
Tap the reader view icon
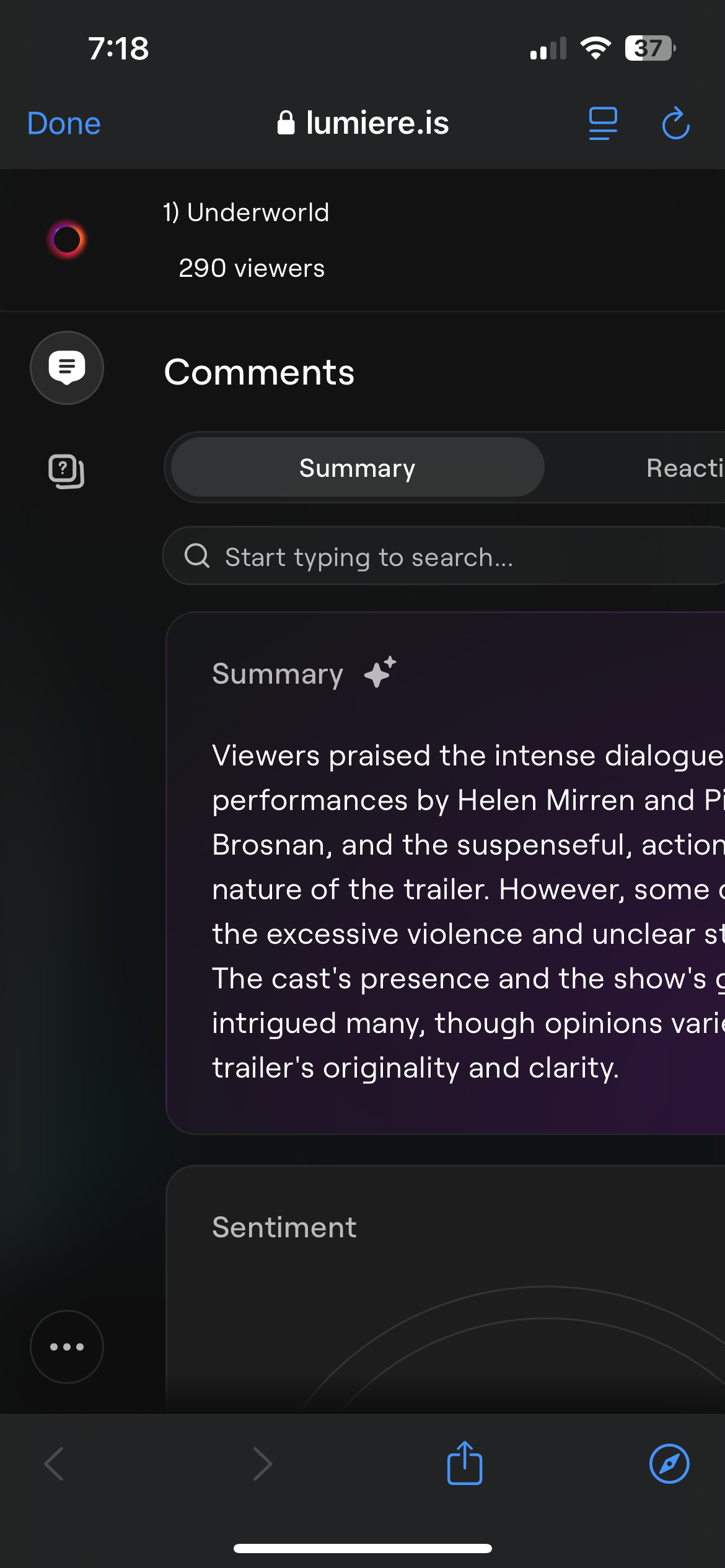click(x=602, y=123)
